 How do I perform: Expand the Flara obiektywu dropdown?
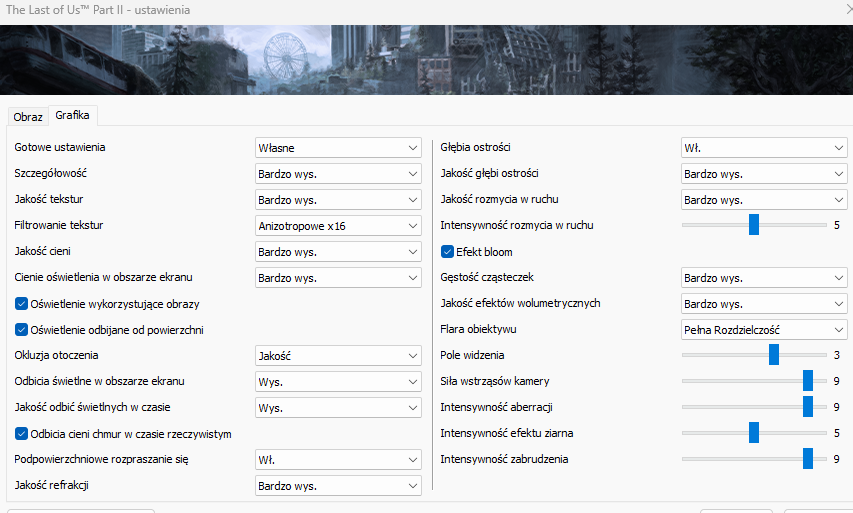[763, 329]
